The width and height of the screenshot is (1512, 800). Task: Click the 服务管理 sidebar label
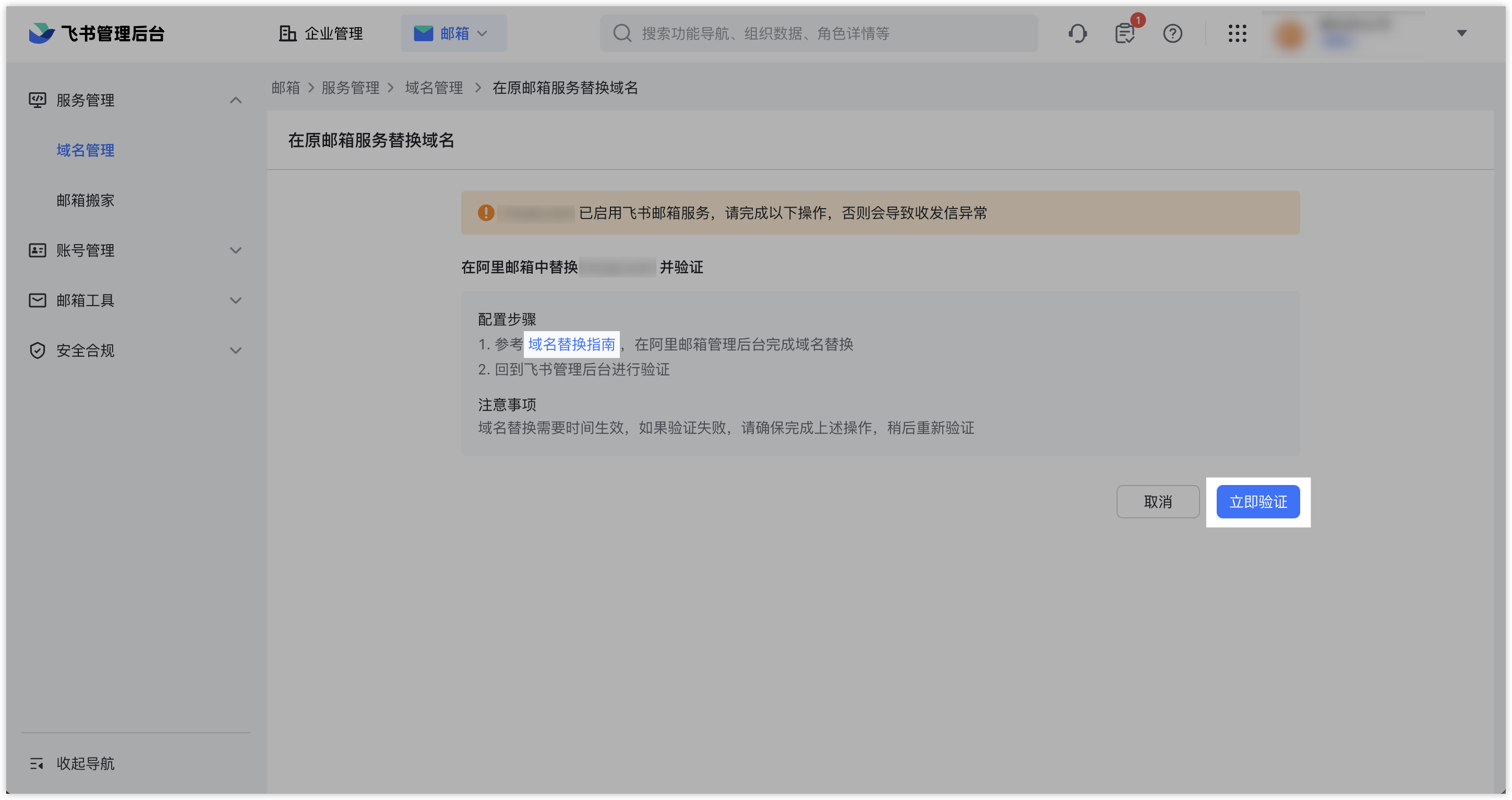86,100
